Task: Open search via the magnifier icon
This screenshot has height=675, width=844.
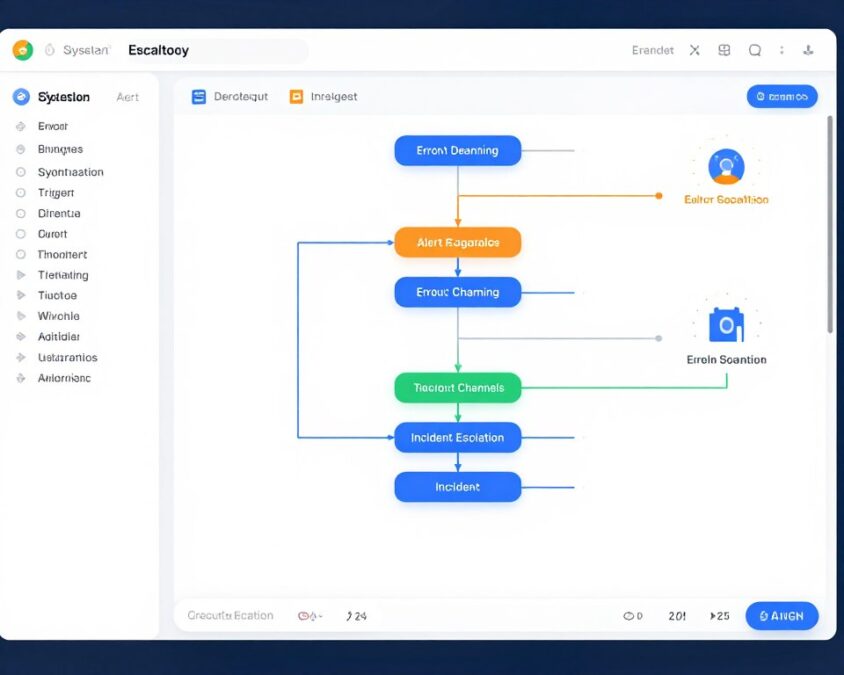Action: click(x=755, y=49)
